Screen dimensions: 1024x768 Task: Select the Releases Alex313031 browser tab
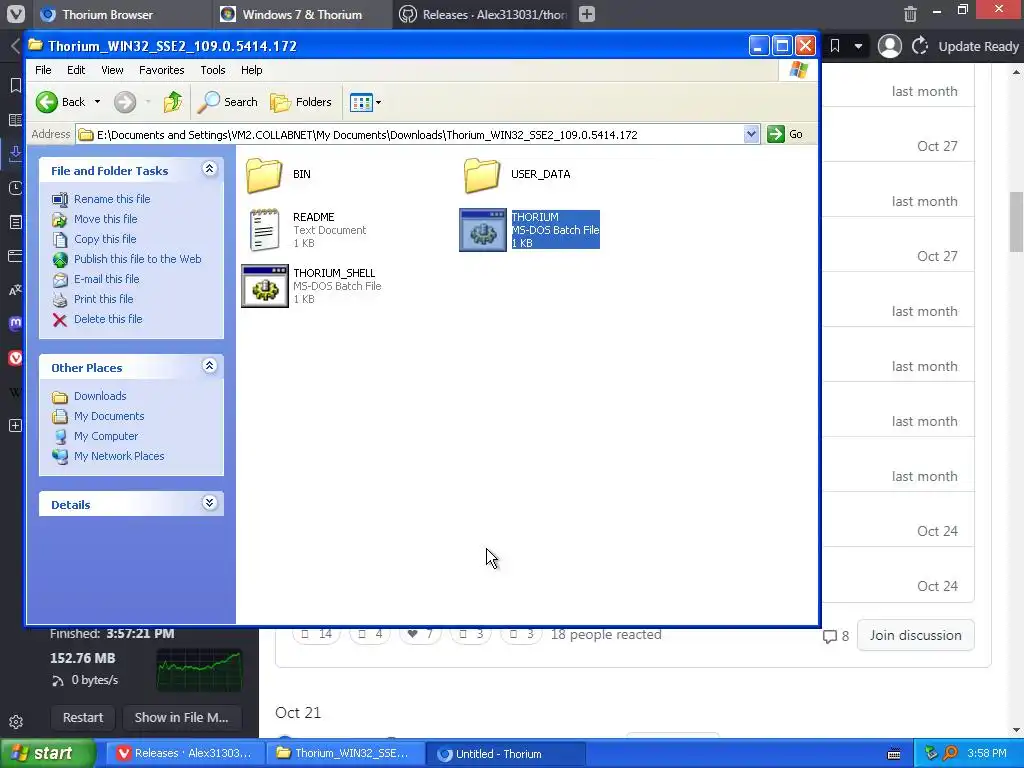[x=483, y=14]
